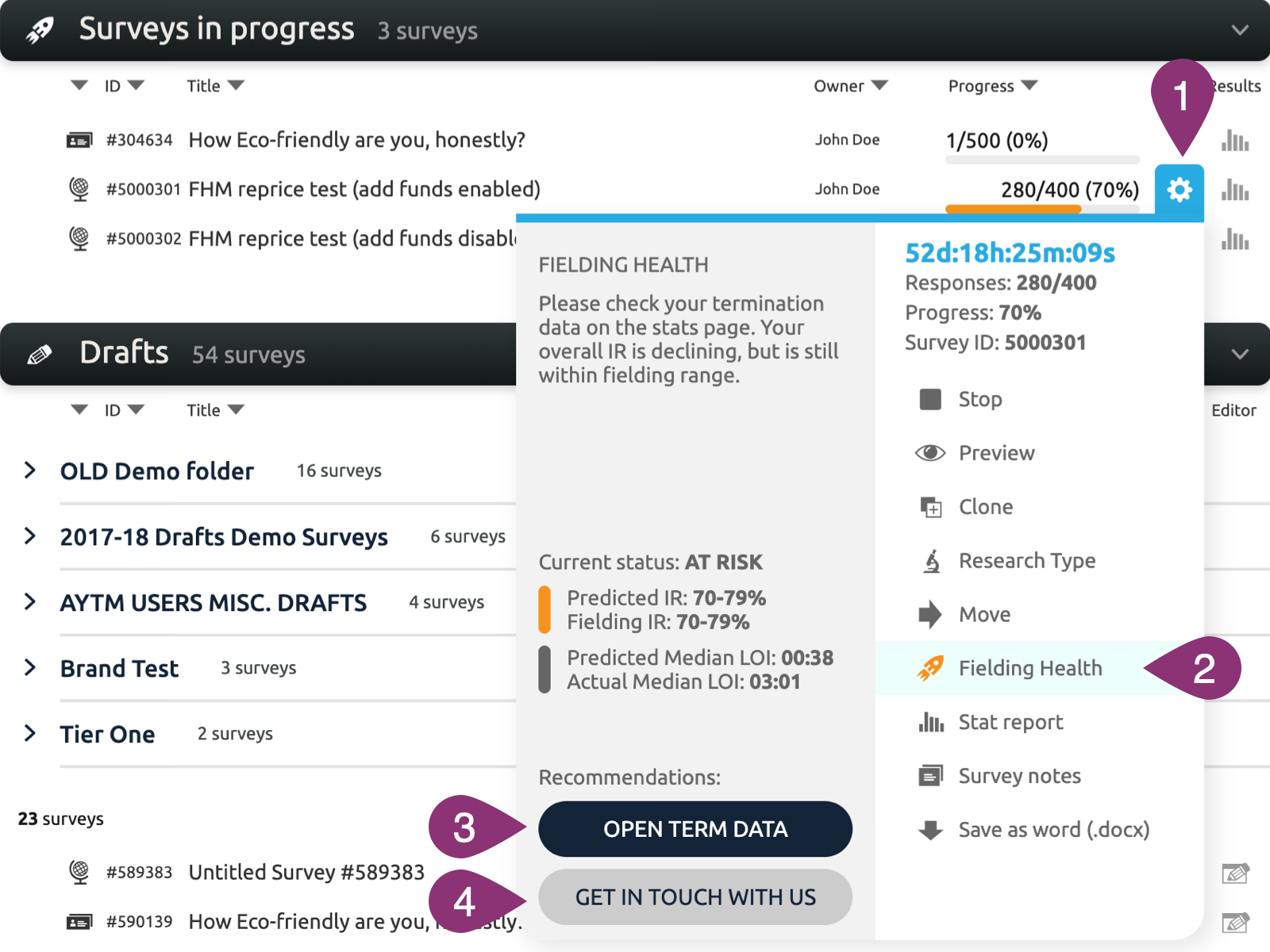Click the edit icon for Untitled Survey #589383
This screenshot has width=1270, height=952.
[1235, 873]
